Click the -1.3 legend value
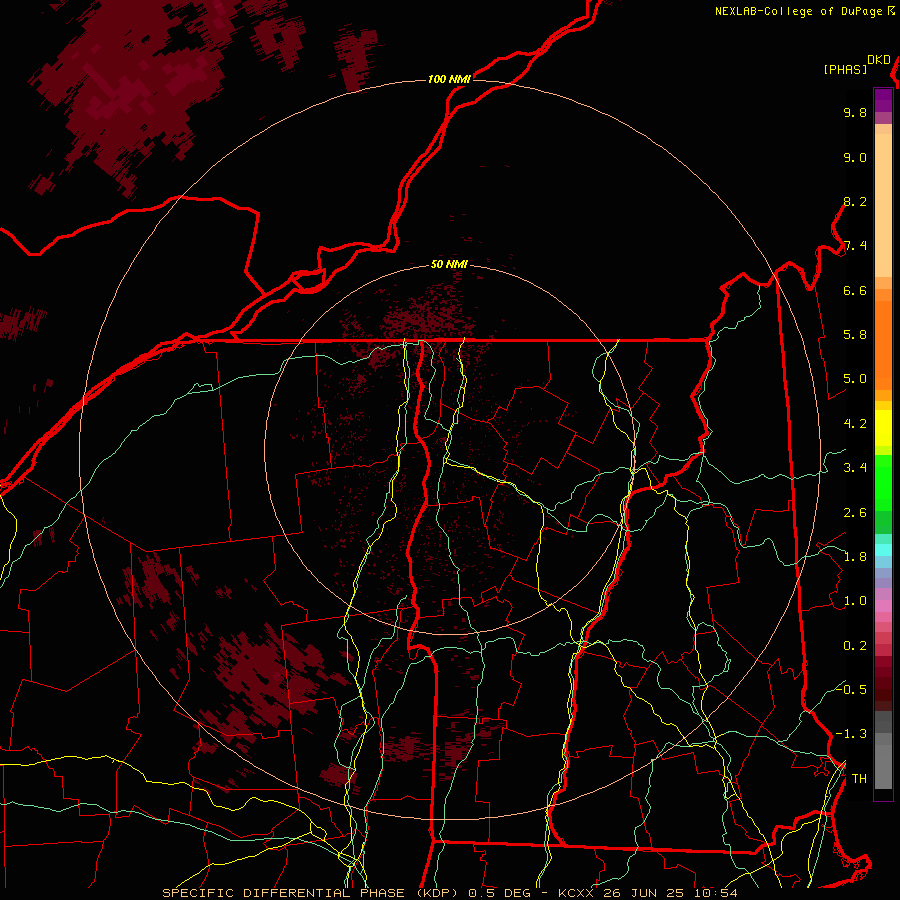The image size is (900, 900). coord(851,734)
